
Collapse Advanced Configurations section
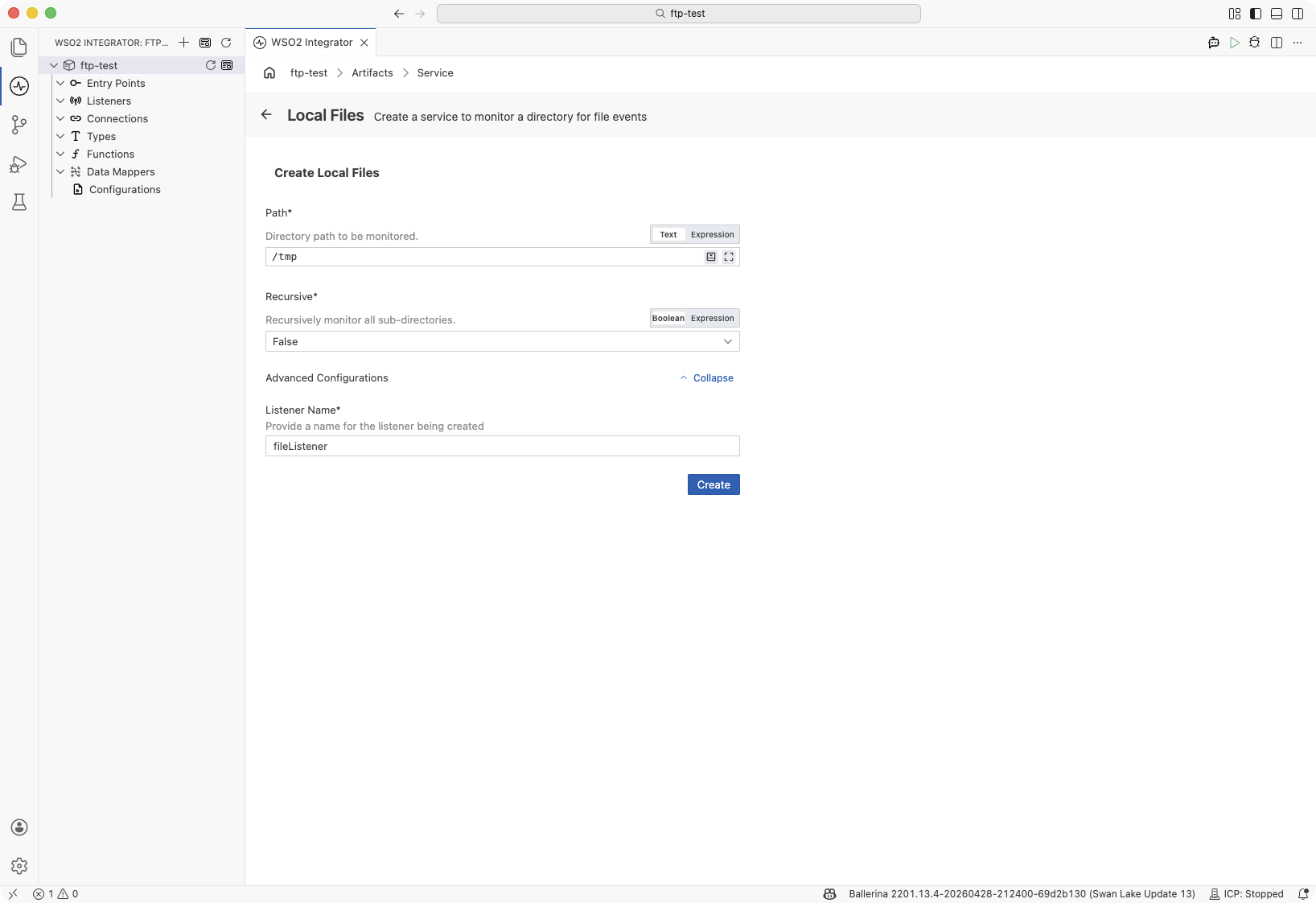click(x=706, y=377)
